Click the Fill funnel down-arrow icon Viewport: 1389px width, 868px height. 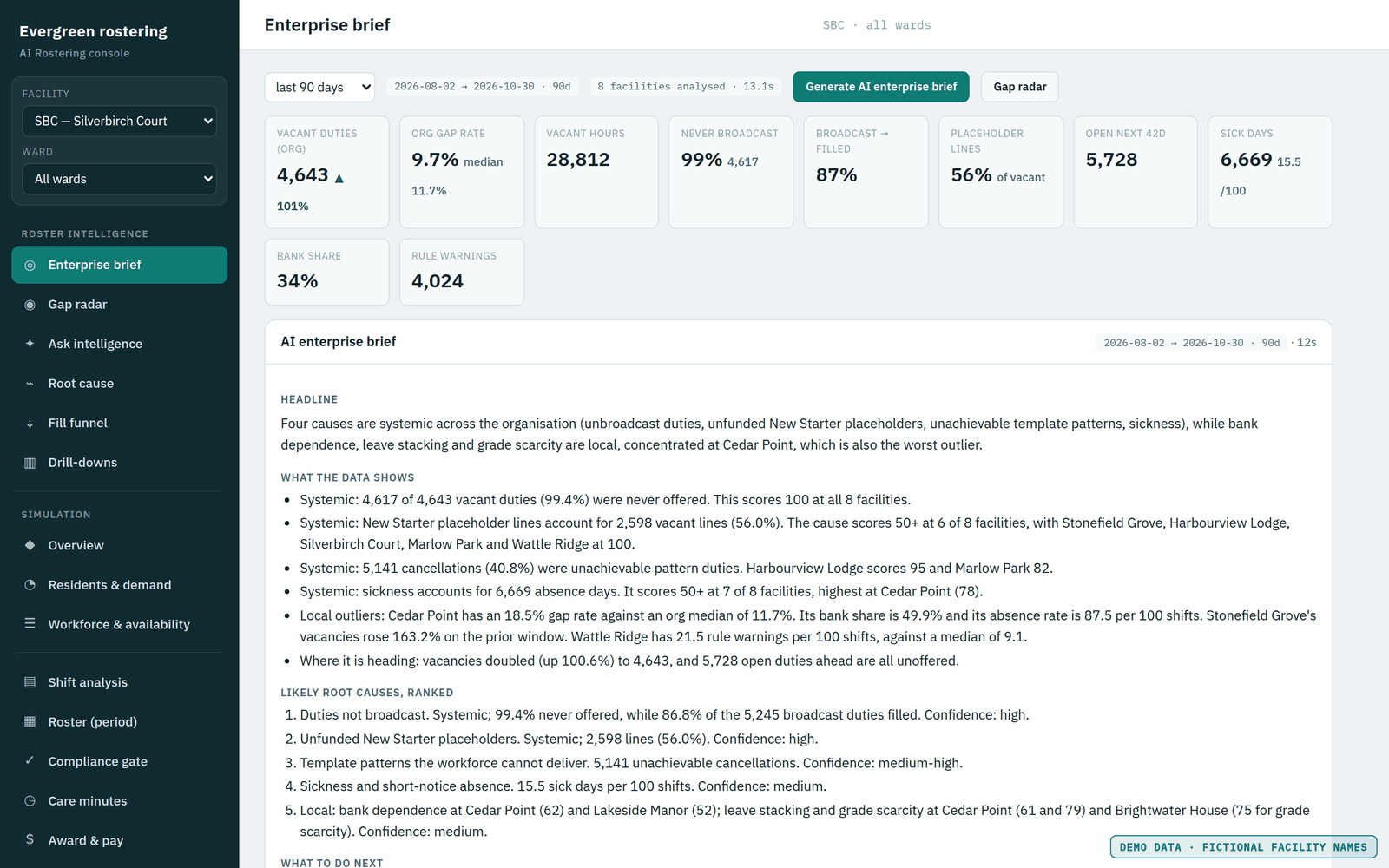point(30,423)
